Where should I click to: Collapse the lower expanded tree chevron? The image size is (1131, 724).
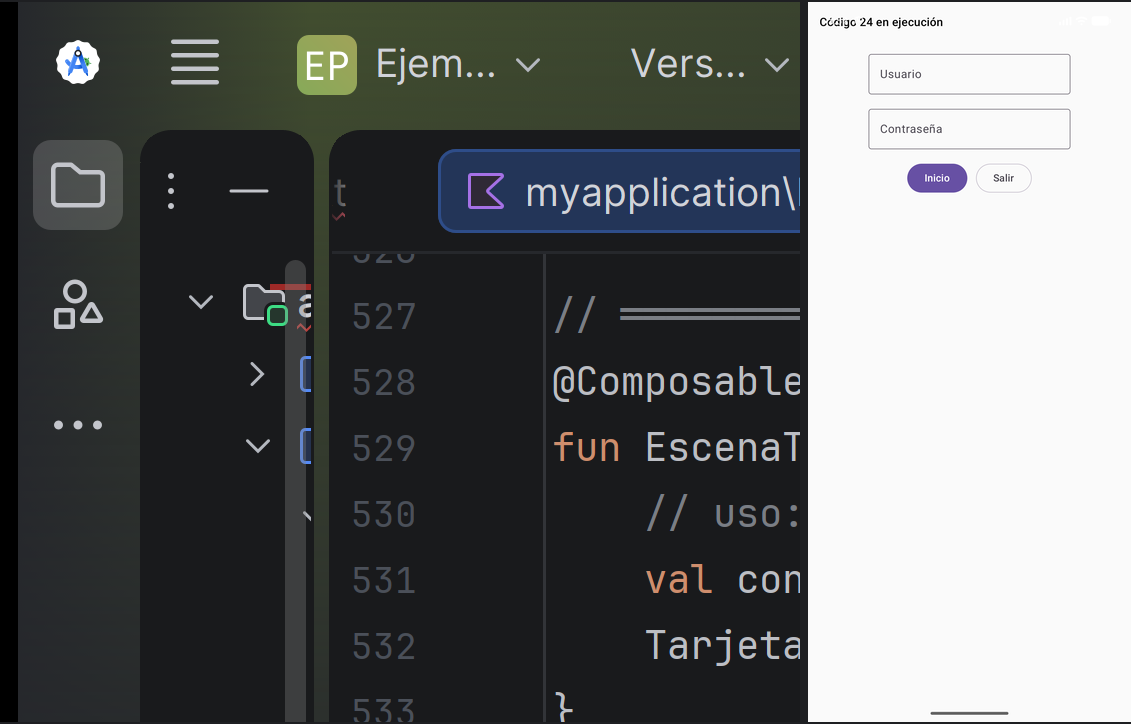point(258,446)
